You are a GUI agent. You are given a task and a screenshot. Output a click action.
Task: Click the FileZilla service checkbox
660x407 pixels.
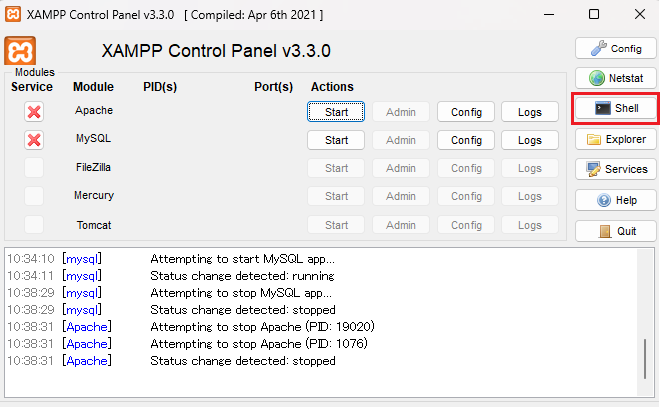click(34, 168)
